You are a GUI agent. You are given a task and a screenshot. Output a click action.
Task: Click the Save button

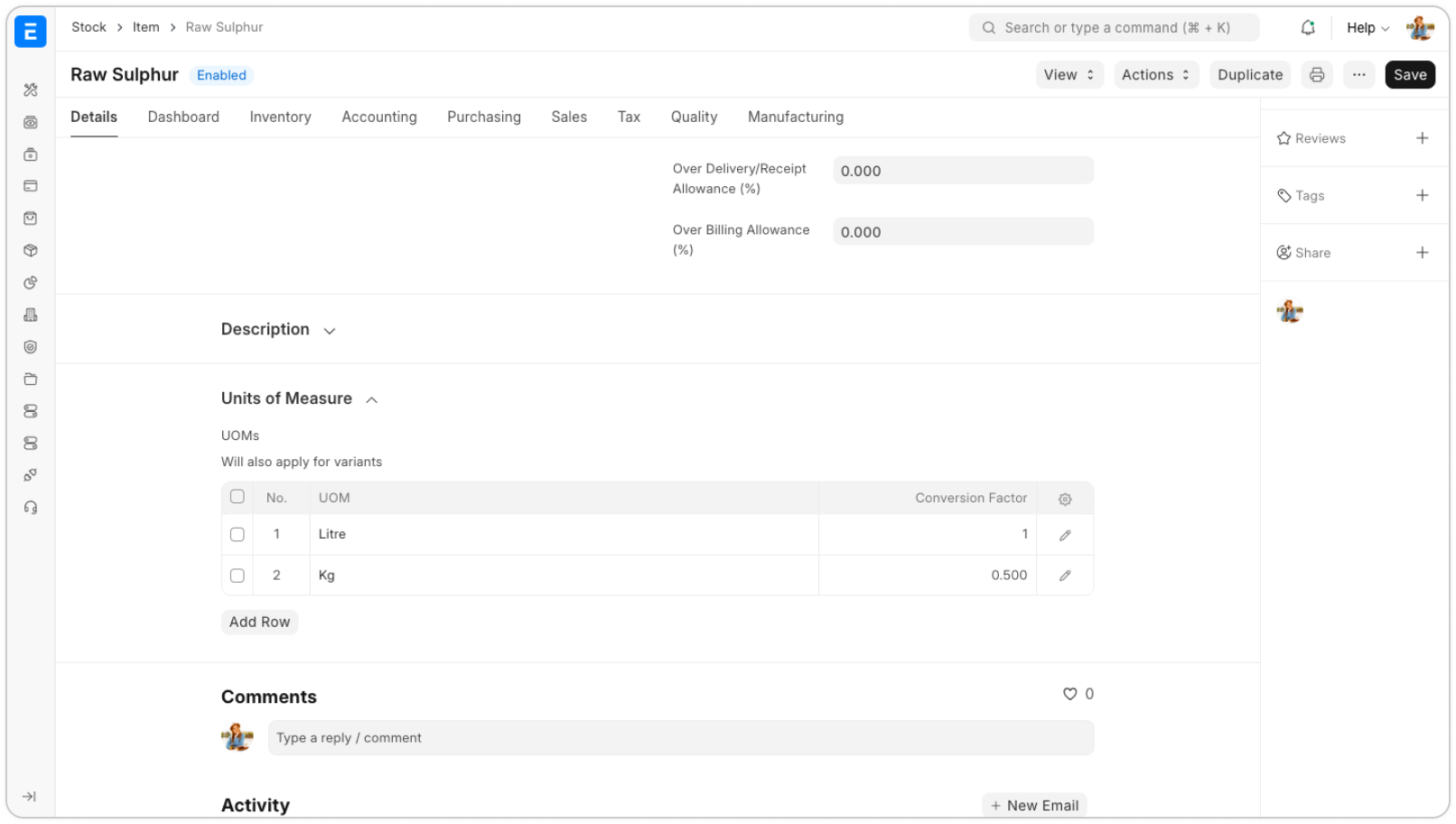(1410, 75)
